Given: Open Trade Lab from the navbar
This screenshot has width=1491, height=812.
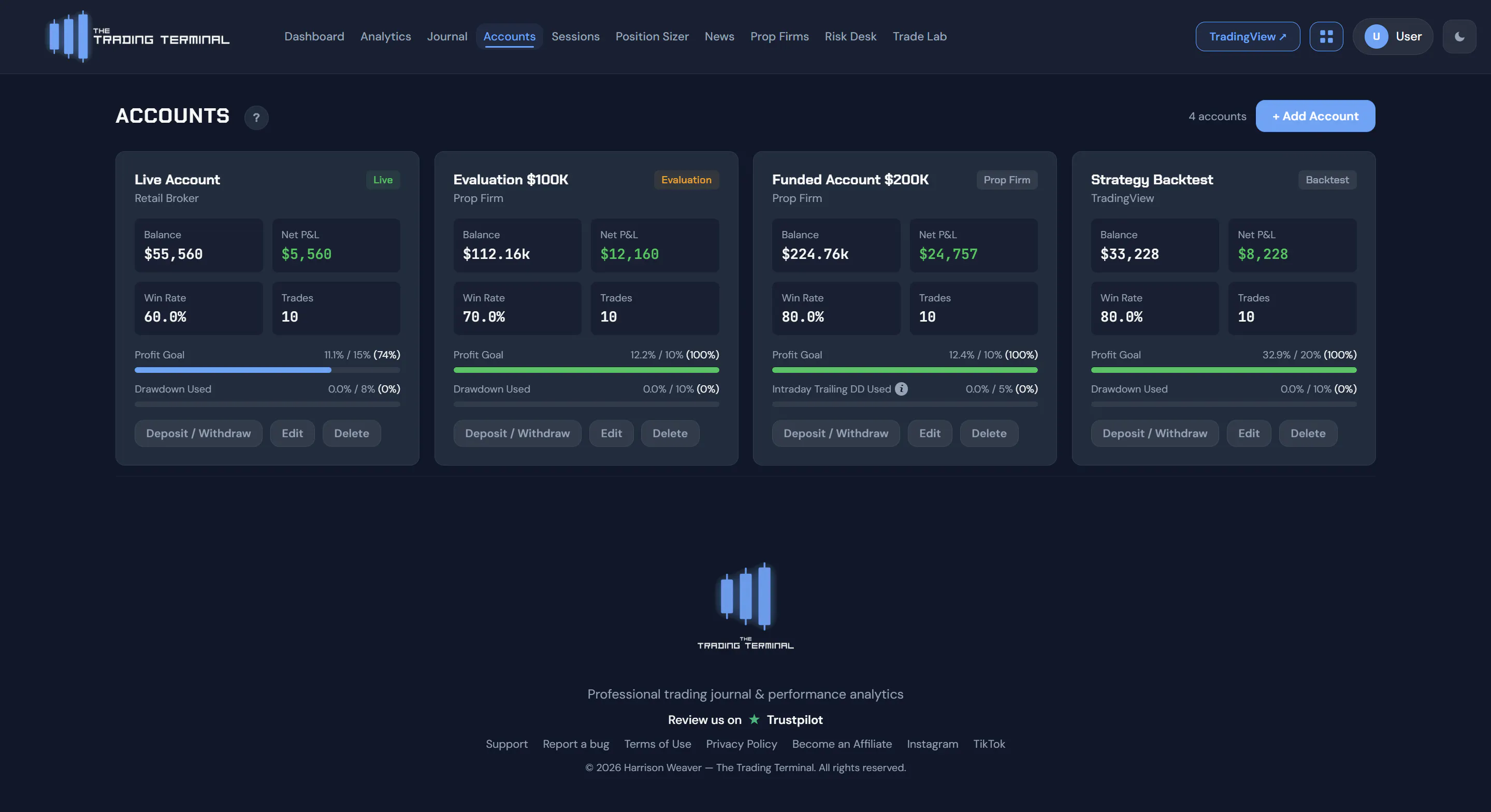Looking at the screenshot, I should pyautogui.click(x=919, y=36).
